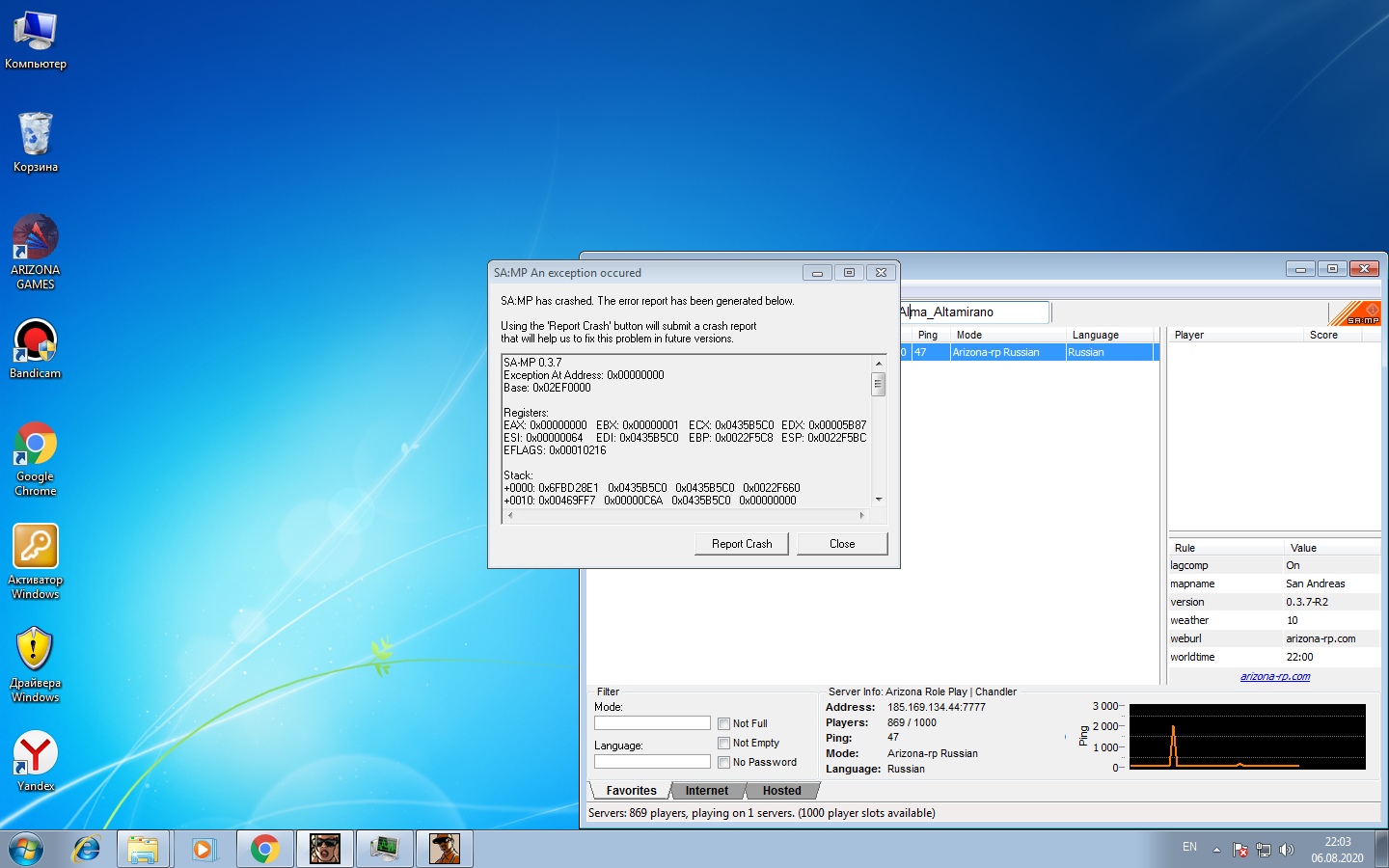Click the Language filter input field
The image size is (1389, 868).
pyautogui.click(x=652, y=762)
